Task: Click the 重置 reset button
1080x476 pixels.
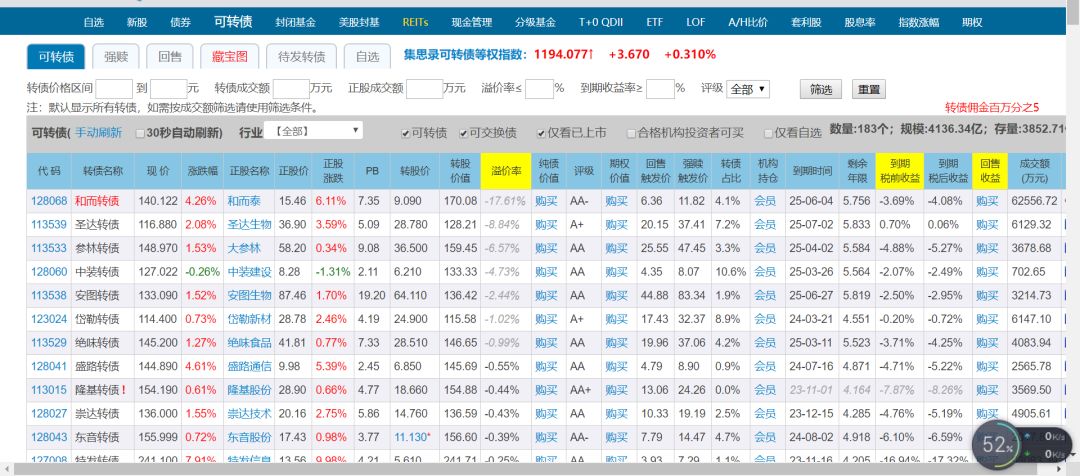Action: (869, 89)
